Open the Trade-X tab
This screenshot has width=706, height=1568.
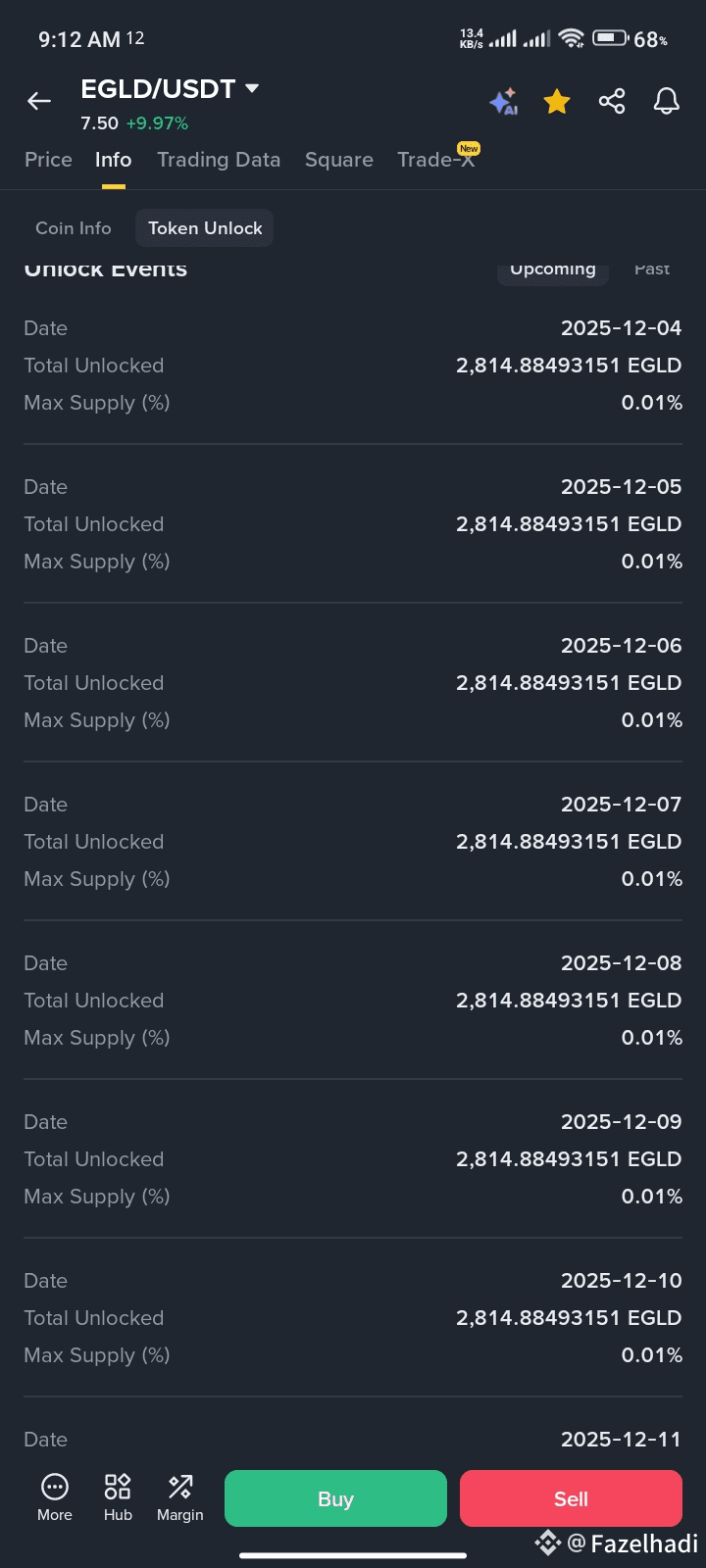tap(436, 160)
